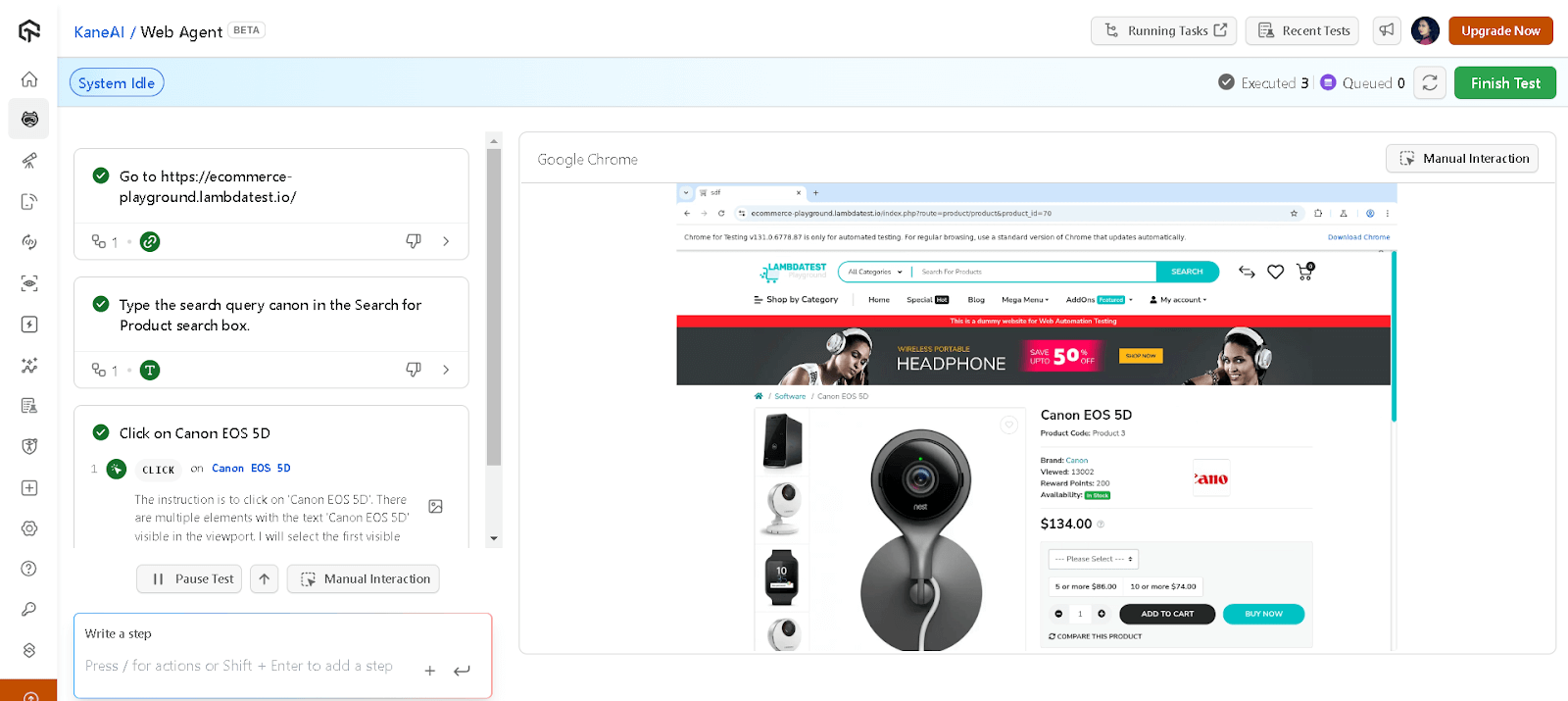Expand the 'Type the search query' step chevron
The width and height of the screenshot is (1568, 701).
446,370
